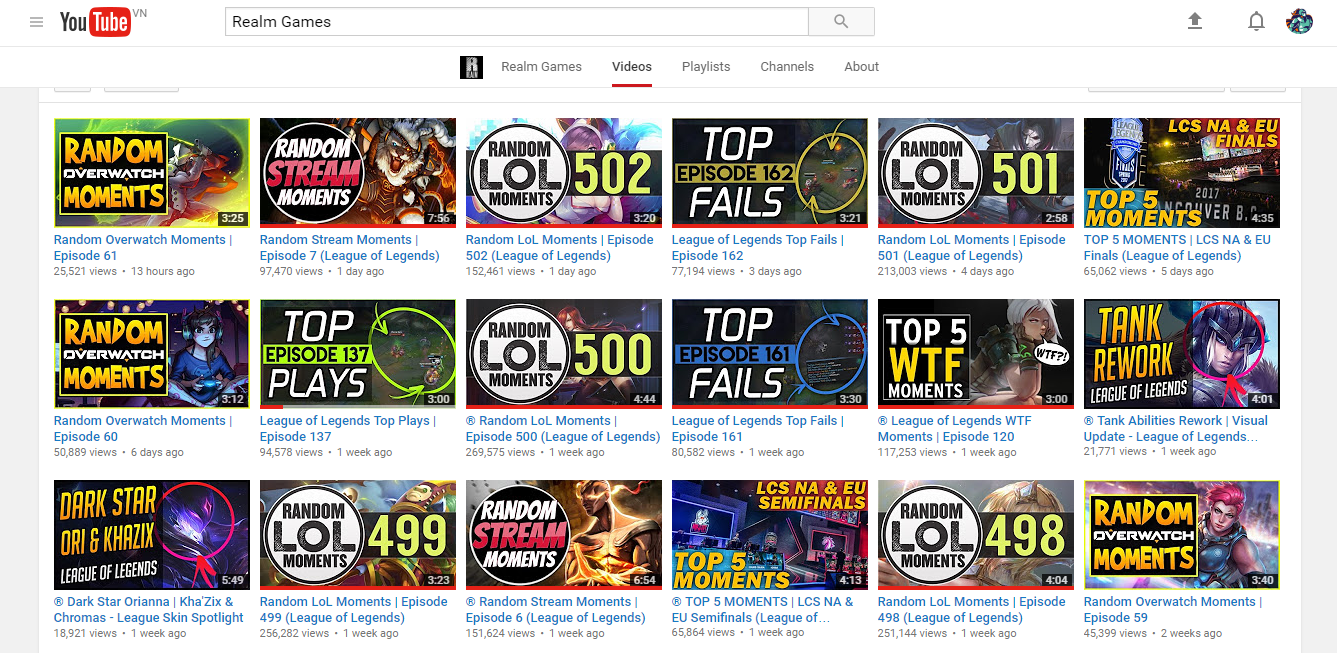Play the Random LoL Moments 502 thumbnail

564,173
